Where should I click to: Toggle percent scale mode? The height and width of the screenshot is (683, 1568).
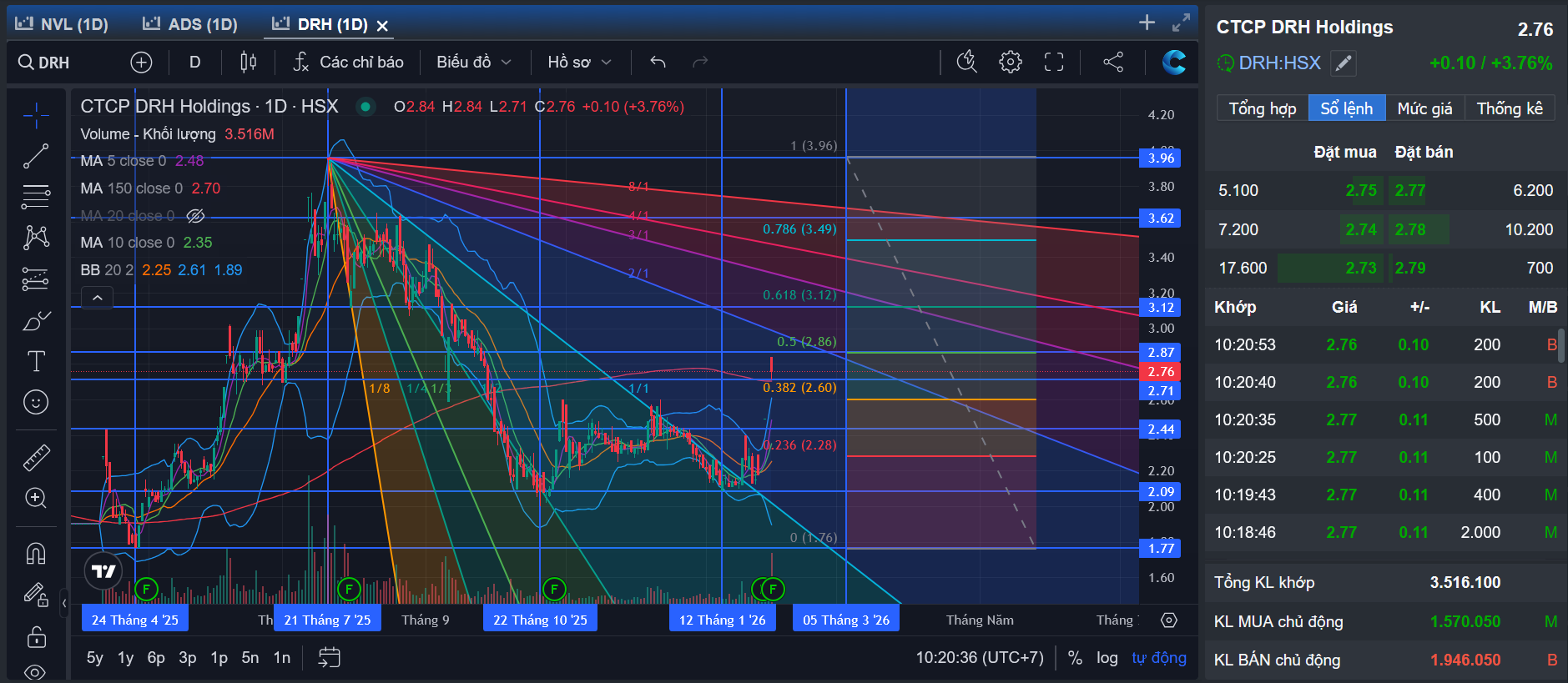pos(1075,658)
